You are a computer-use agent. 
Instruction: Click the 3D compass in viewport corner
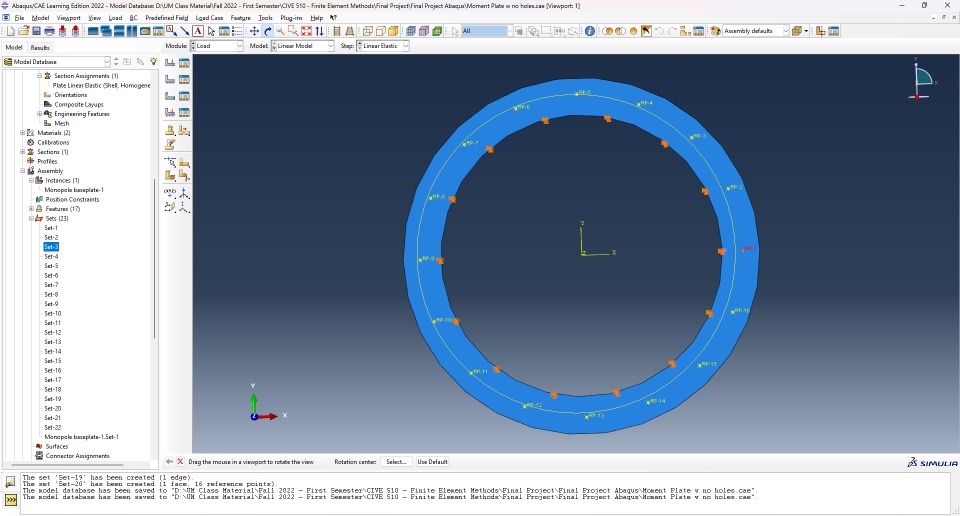921,78
